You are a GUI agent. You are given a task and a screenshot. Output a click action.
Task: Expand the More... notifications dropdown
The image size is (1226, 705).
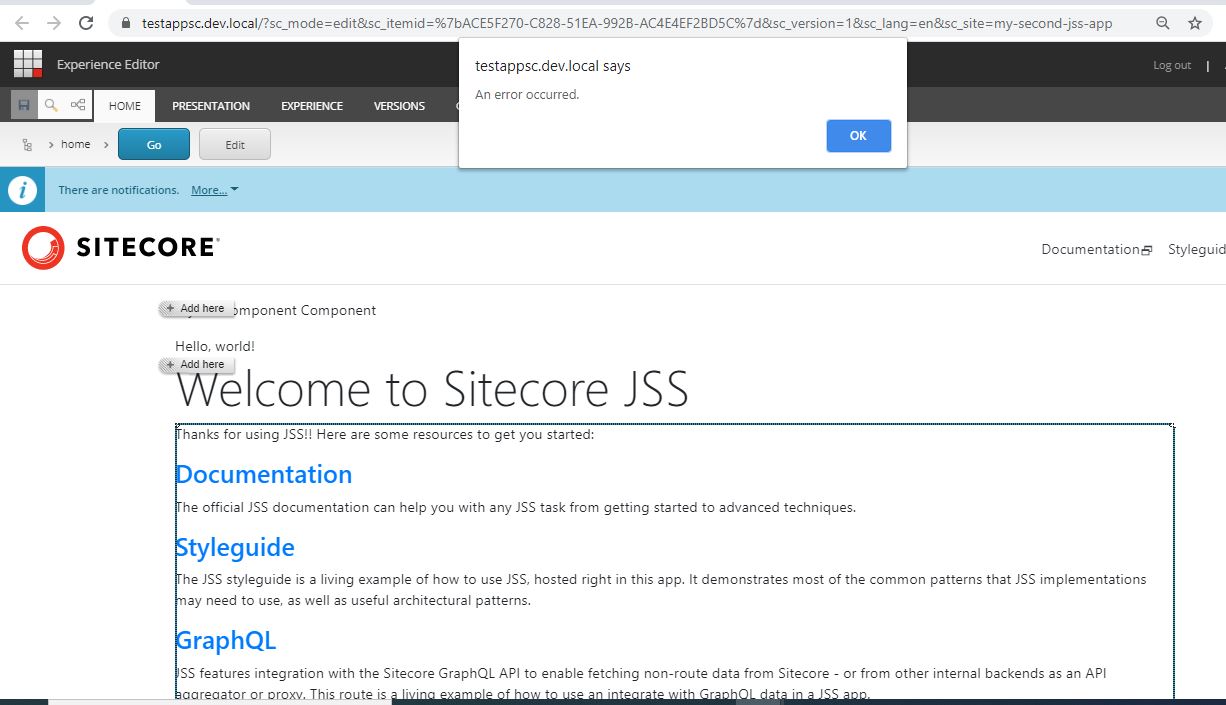(x=208, y=190)
